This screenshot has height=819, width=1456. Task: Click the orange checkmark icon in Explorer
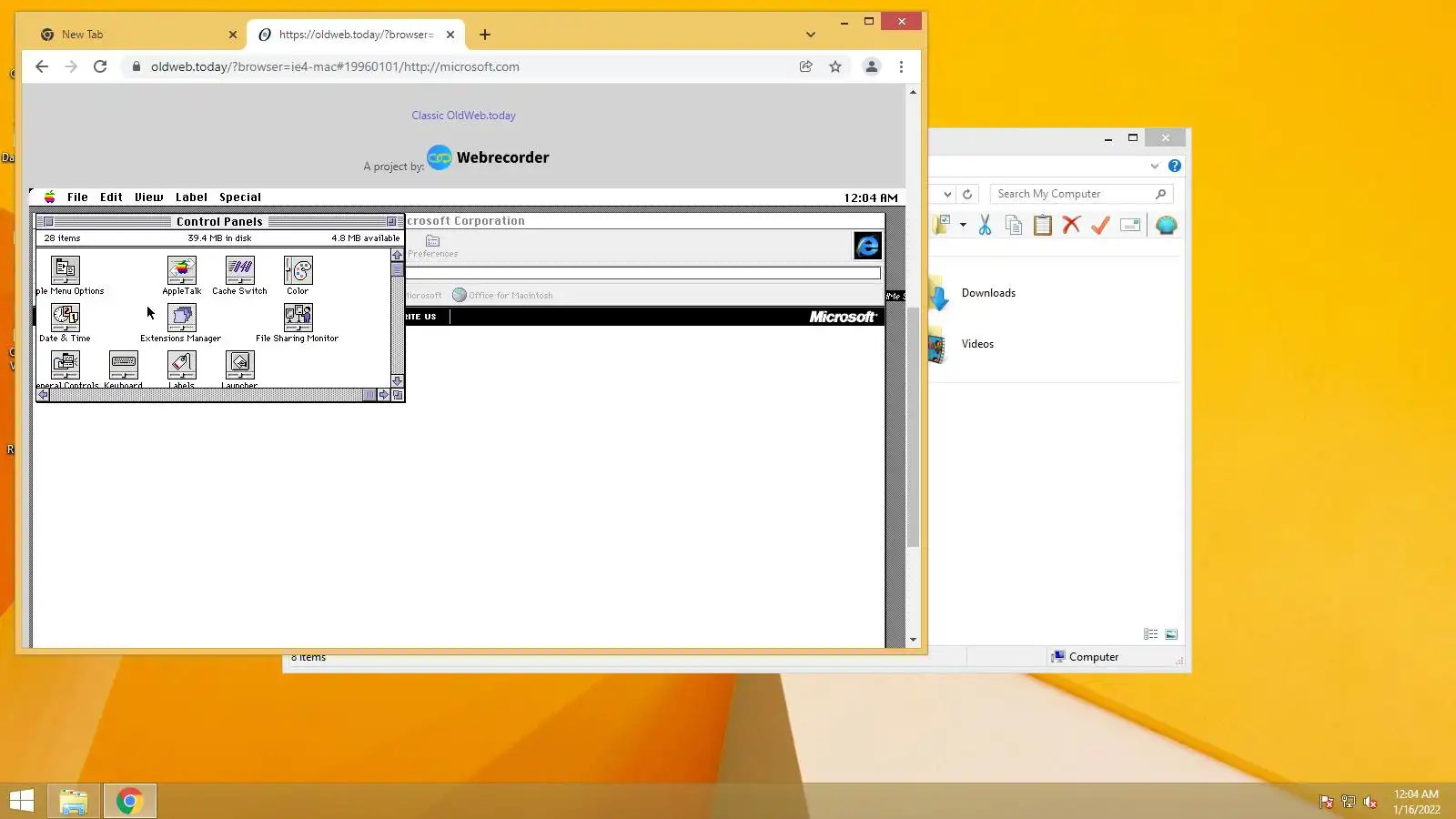(1100, 225)
